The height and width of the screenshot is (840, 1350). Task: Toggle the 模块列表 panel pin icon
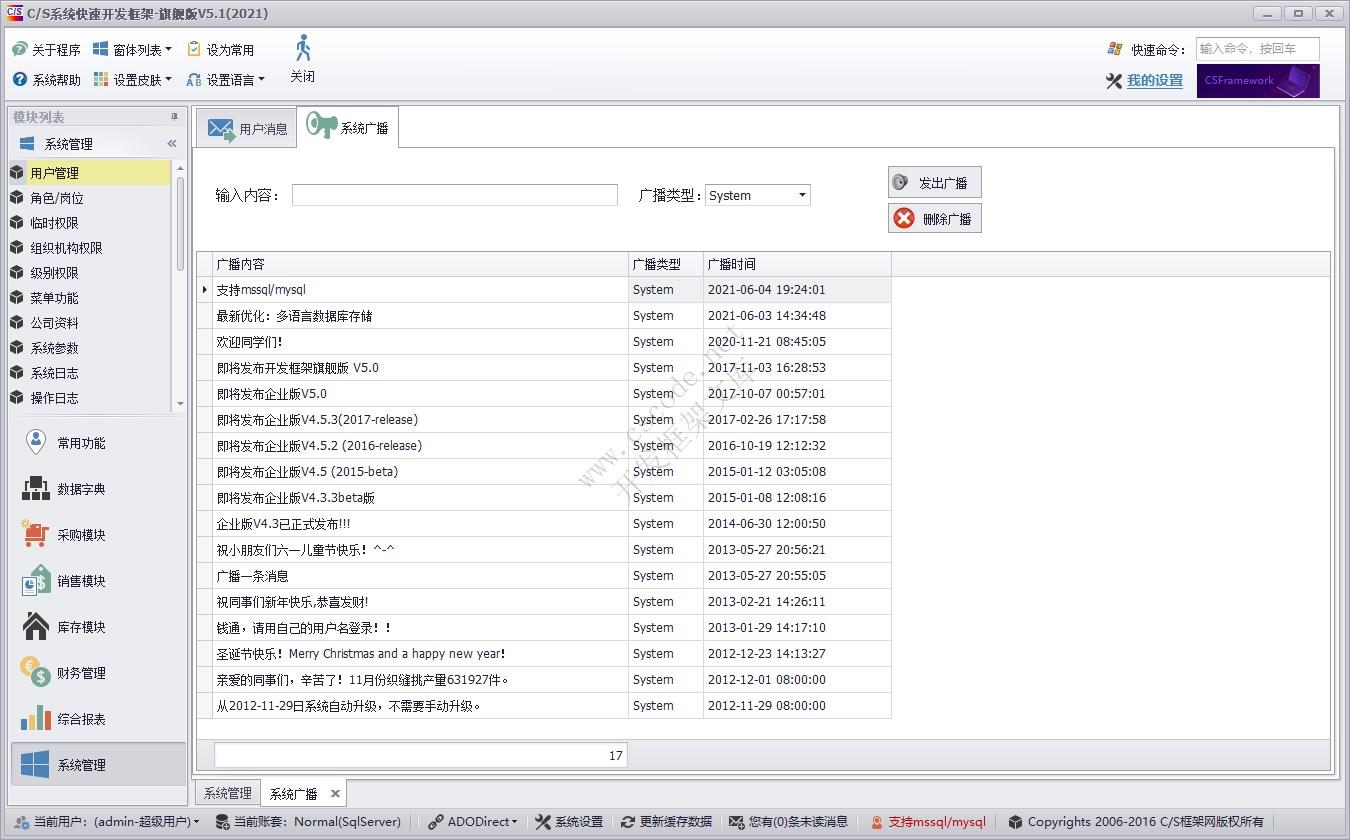tap(173, 117)
